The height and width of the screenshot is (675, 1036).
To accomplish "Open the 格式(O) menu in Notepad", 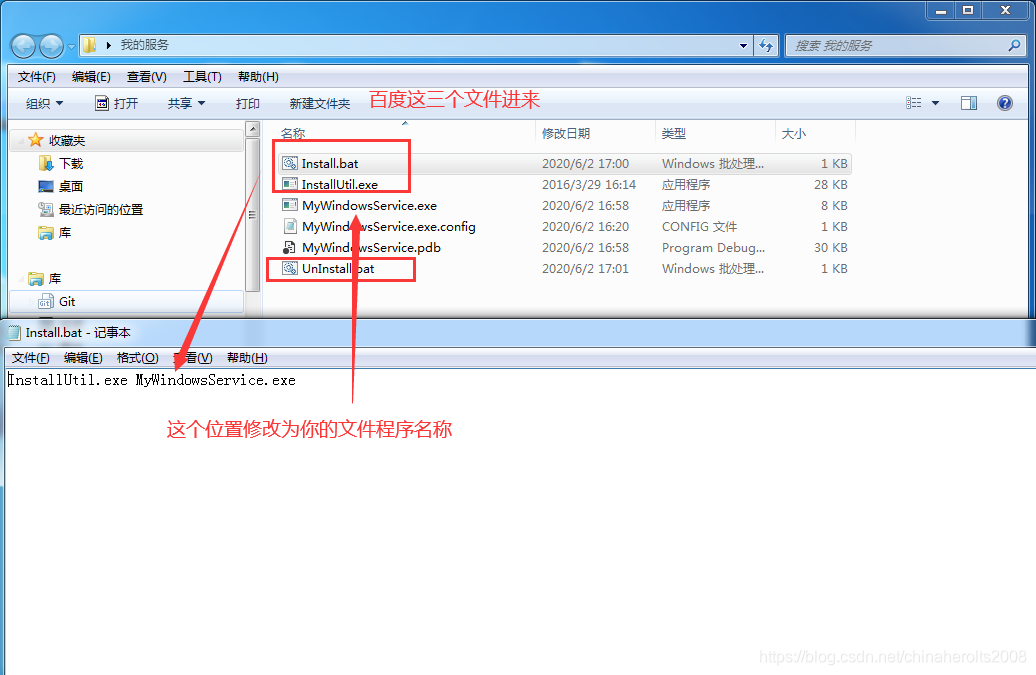I will point(137,358).
